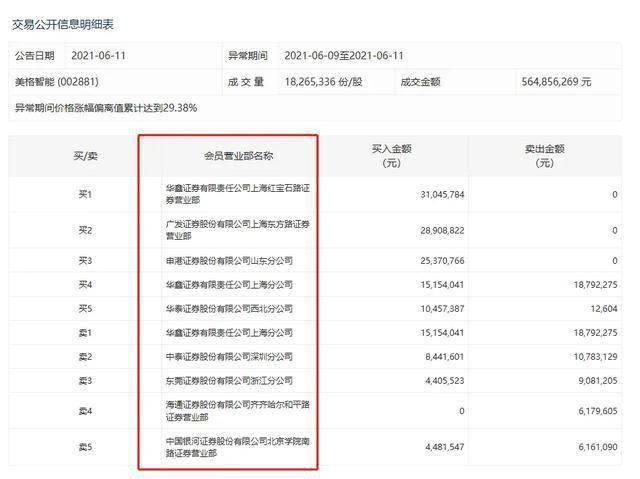Click the "成交量" label
The image size is (640, 479).
[246, 82]
